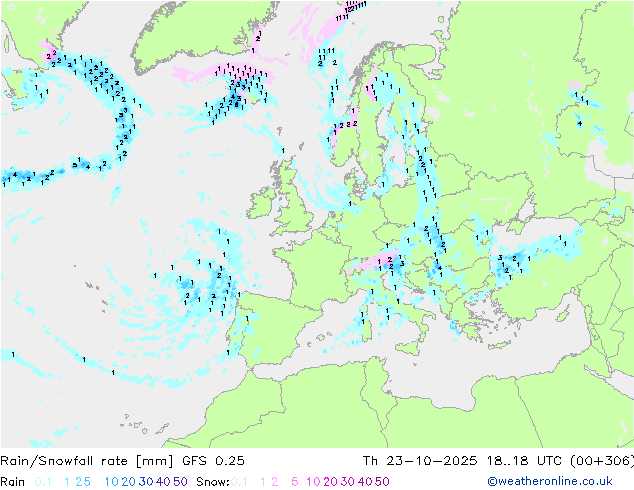Image resolution: width=634 pixels, height=490 pixels.
Task: Click the 'GFS 0.25' model label
Action: click(213, 461)
